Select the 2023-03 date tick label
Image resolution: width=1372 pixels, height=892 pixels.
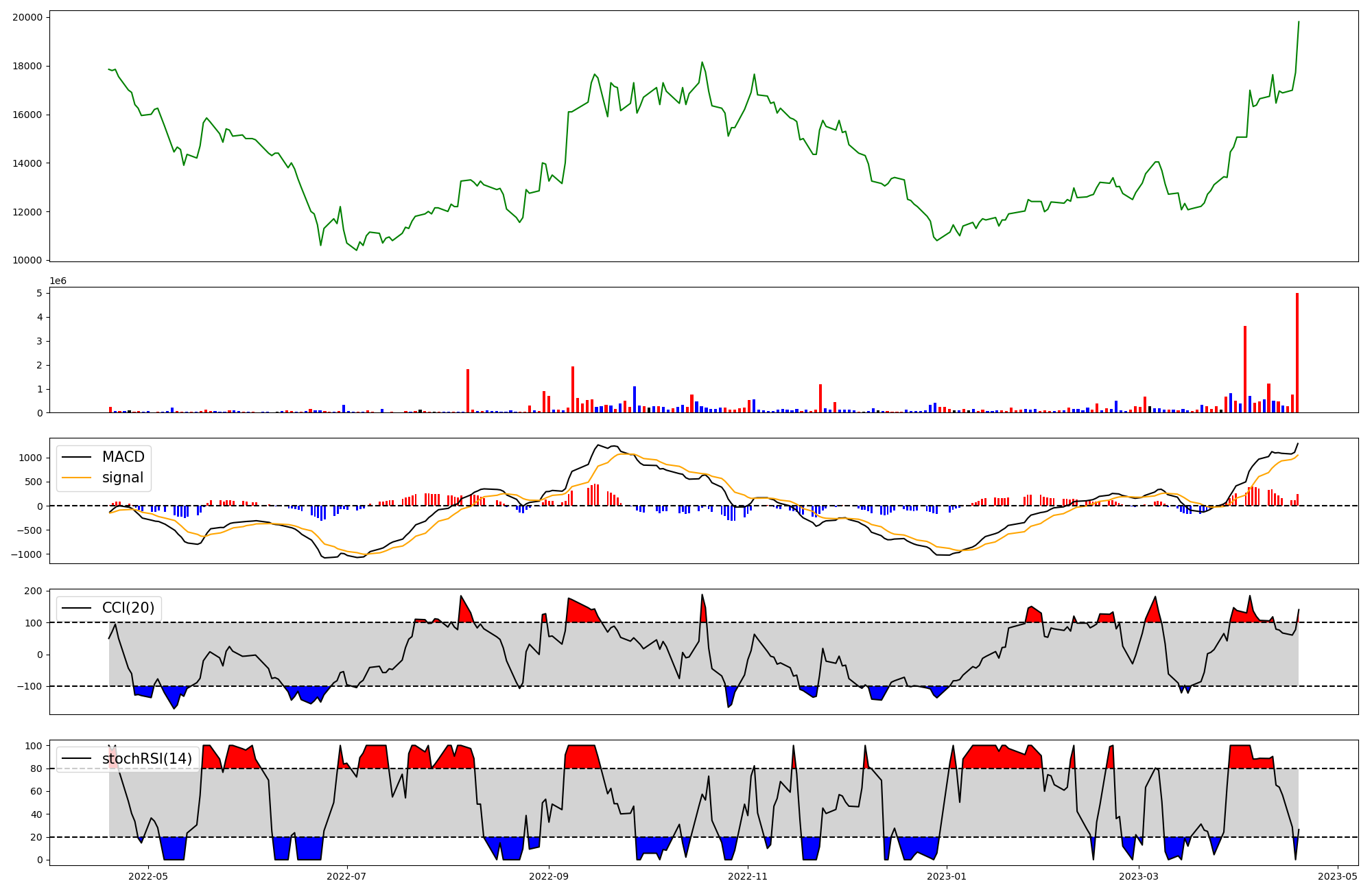[x=1139, y=876]
